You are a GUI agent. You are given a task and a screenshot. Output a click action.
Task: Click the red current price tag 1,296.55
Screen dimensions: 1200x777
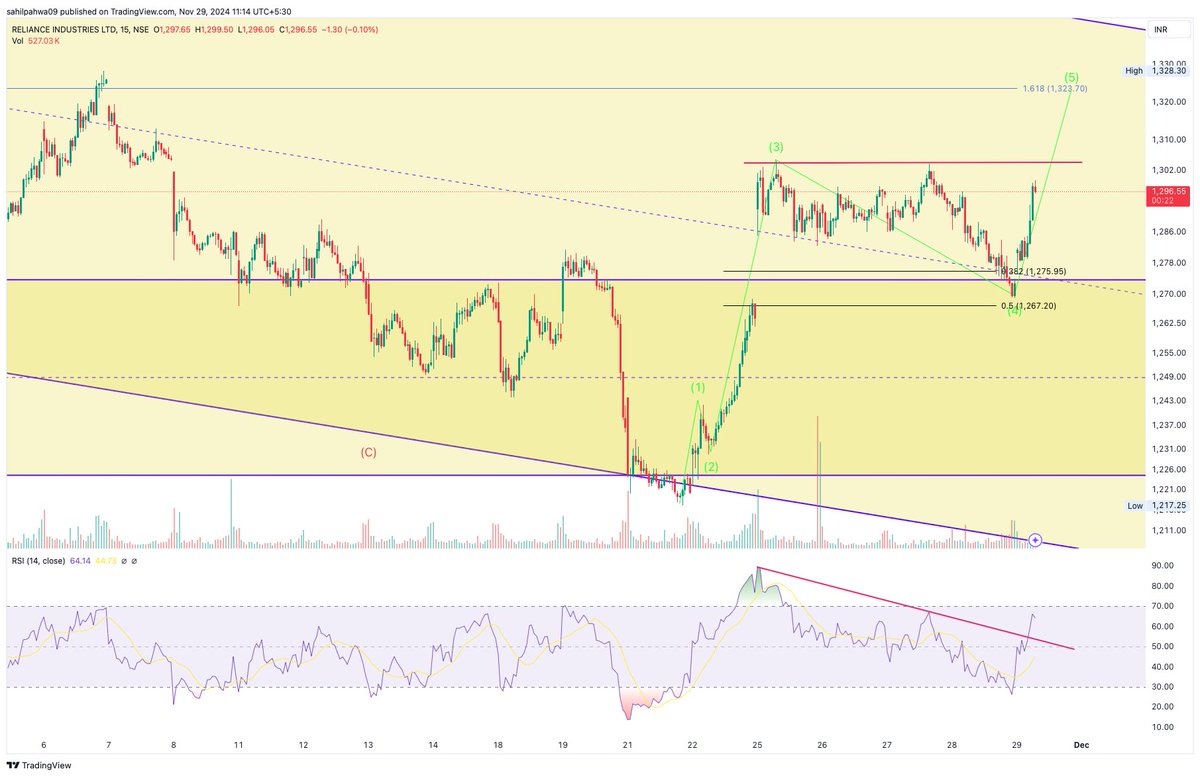pos(1168,195)
